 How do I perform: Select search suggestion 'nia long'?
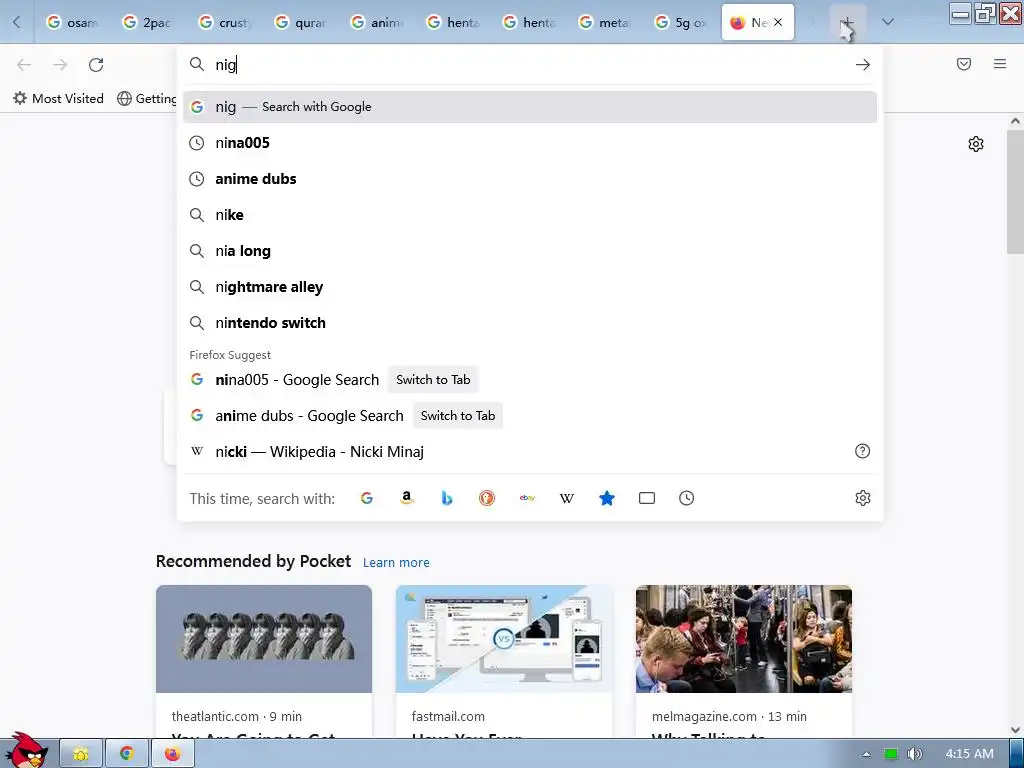[530, 251]
